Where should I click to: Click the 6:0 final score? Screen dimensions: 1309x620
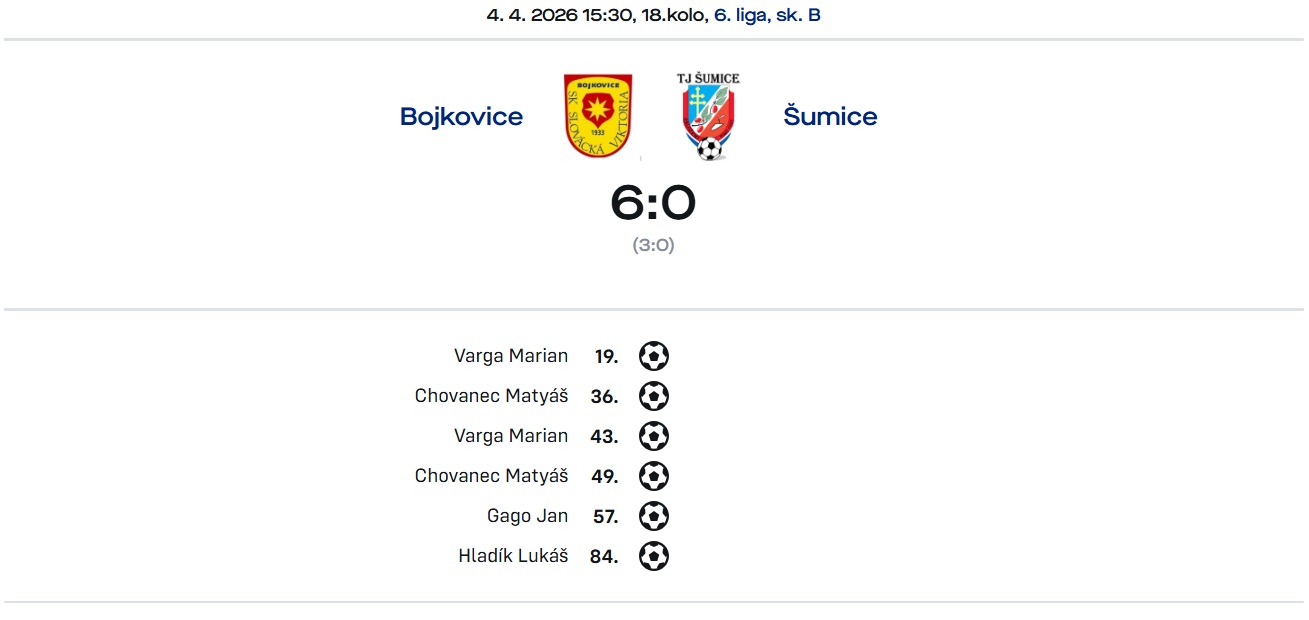point(653,203)
